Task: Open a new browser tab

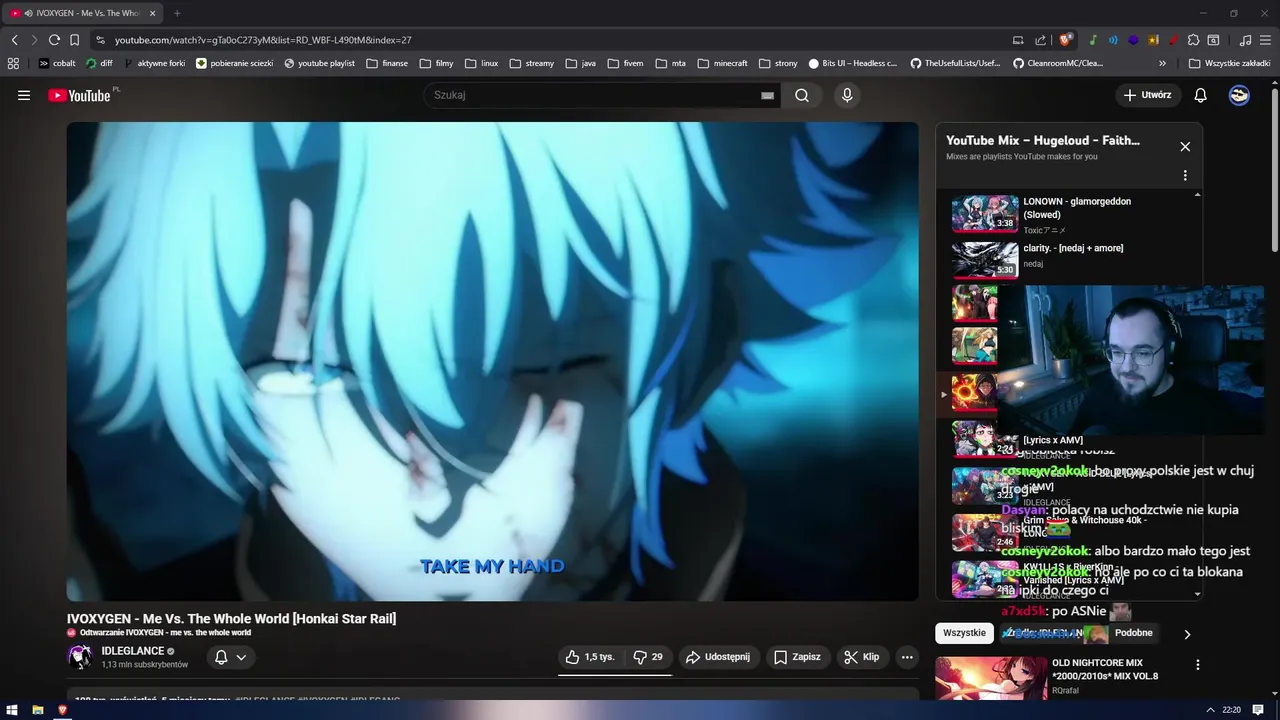Action: pos(177,13)
